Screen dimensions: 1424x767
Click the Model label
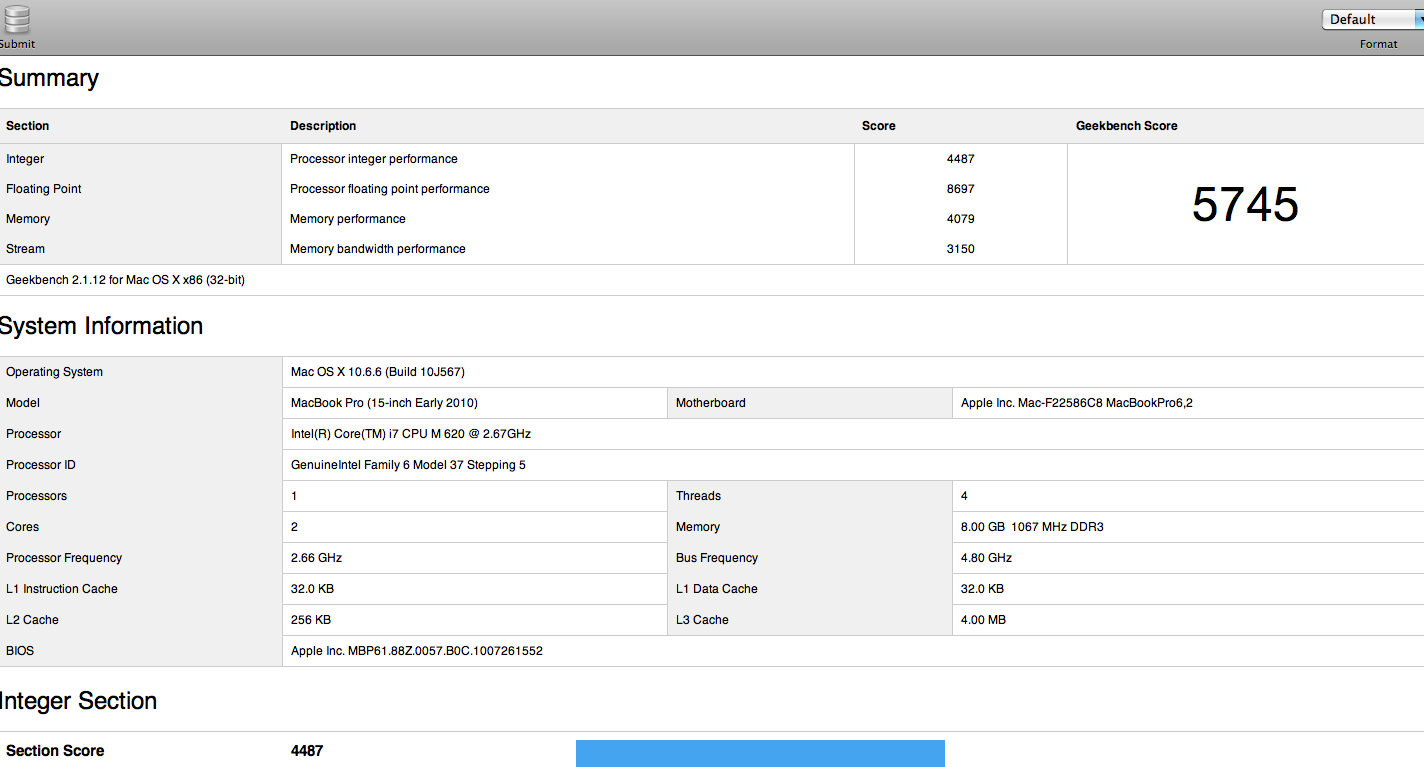coord(23,403)
